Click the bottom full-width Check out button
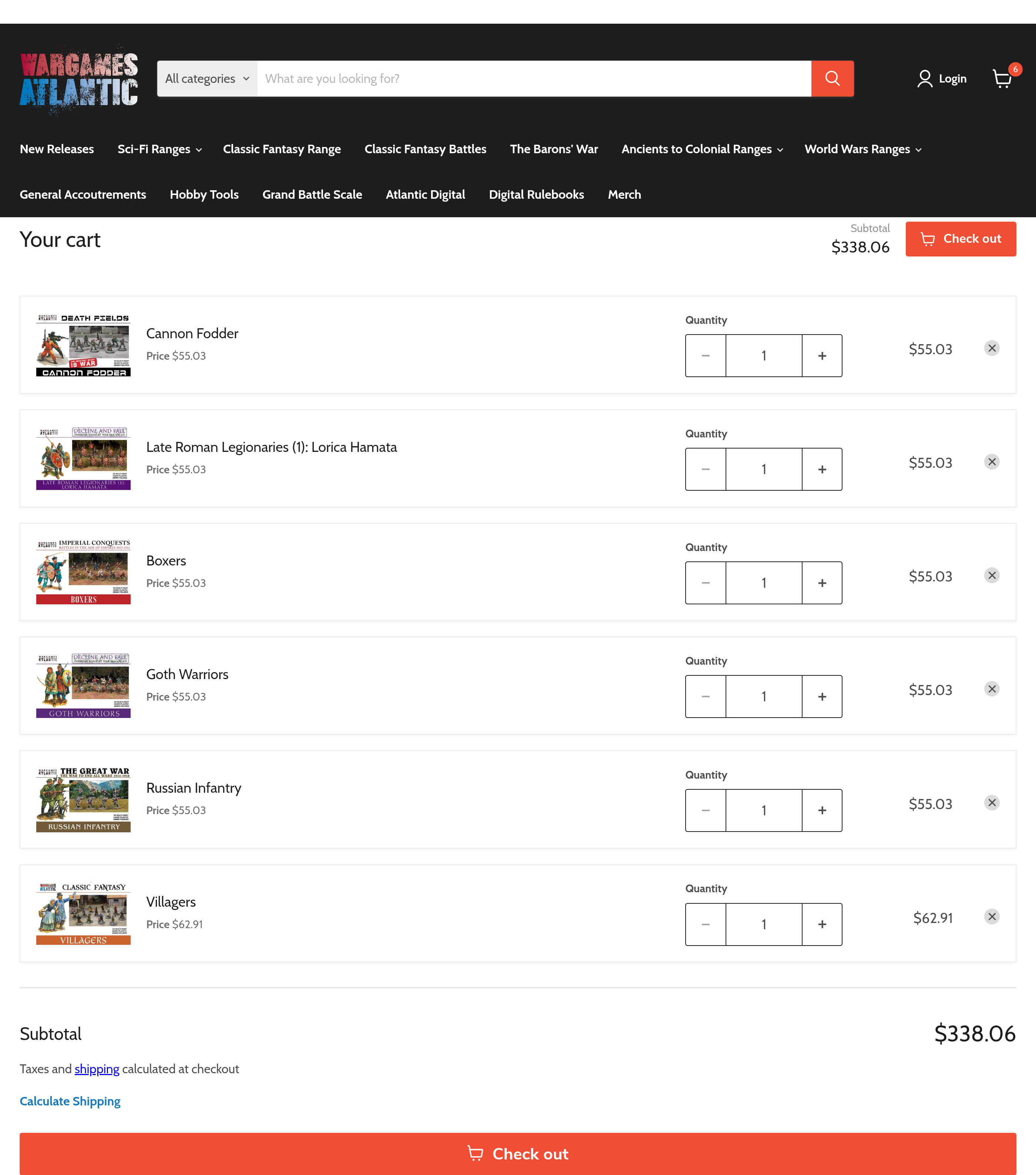The image size is (1036, 1175). coord(518,1153)
